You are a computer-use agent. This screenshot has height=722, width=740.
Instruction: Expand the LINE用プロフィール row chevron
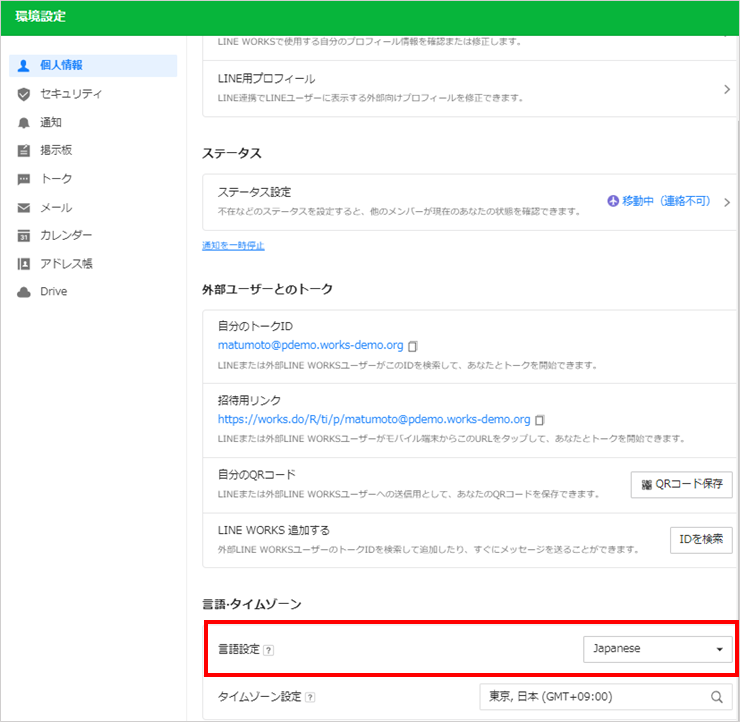click(x=726, y=89)
